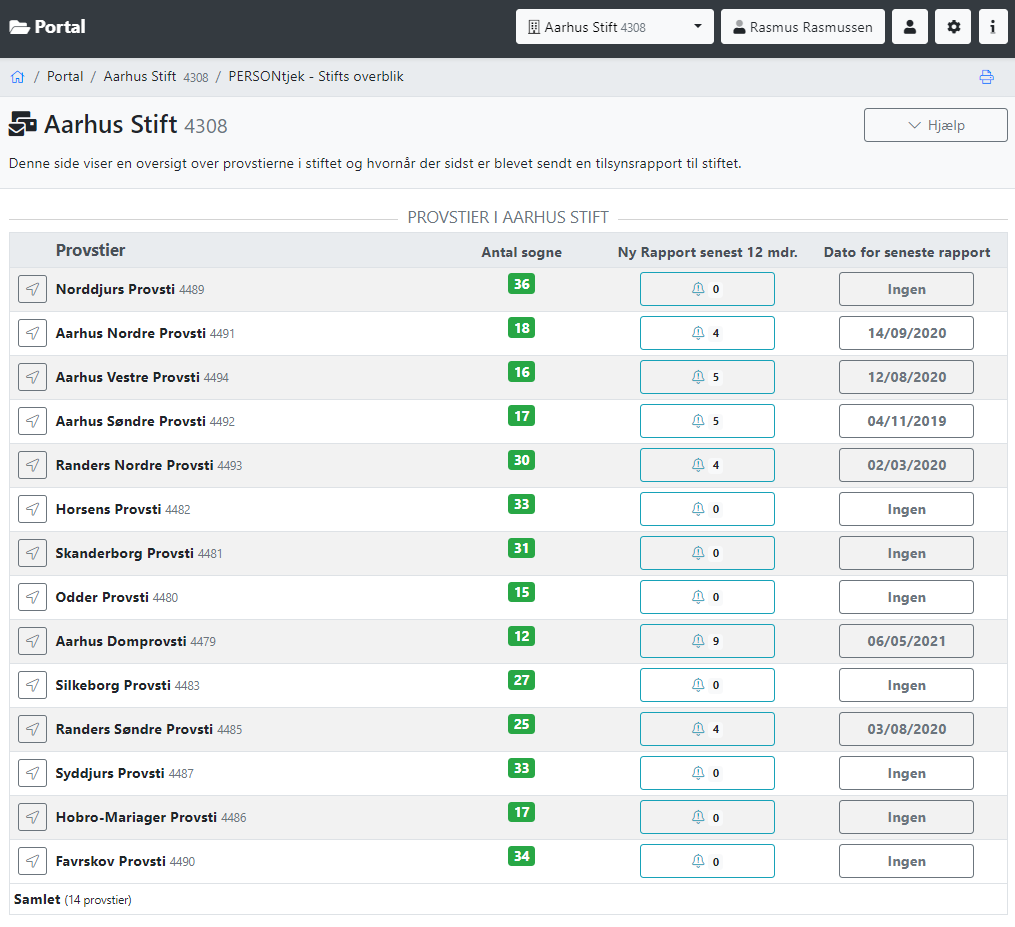Click the Syddjurs Provsti 4487 name
The image size is (1015, 927).
coord(125,774)
